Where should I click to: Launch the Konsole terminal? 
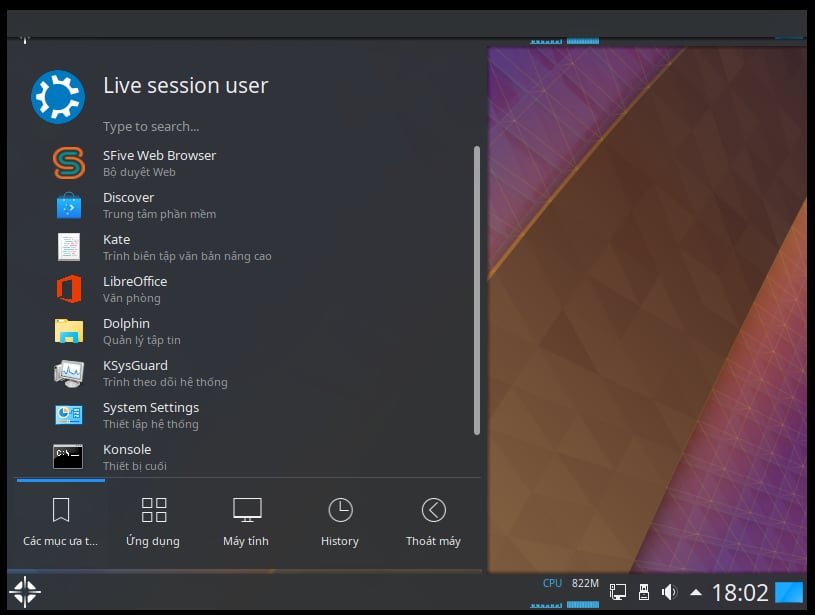point(127,457)
